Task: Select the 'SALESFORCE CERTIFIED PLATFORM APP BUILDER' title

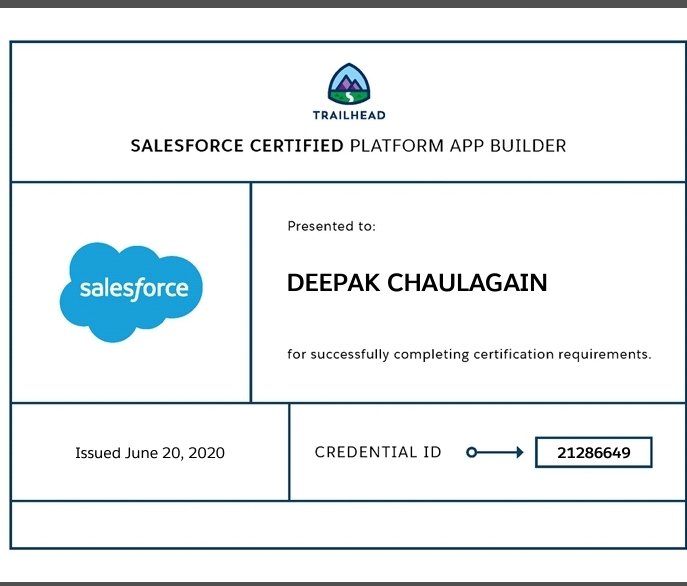Action: pos(348,146)
